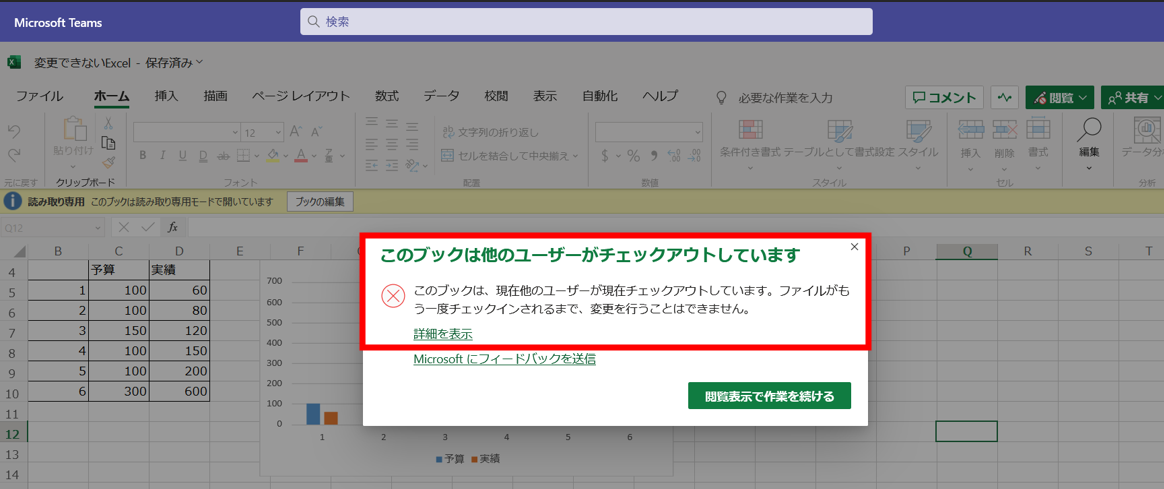Apply percent style format

point(633,156)
